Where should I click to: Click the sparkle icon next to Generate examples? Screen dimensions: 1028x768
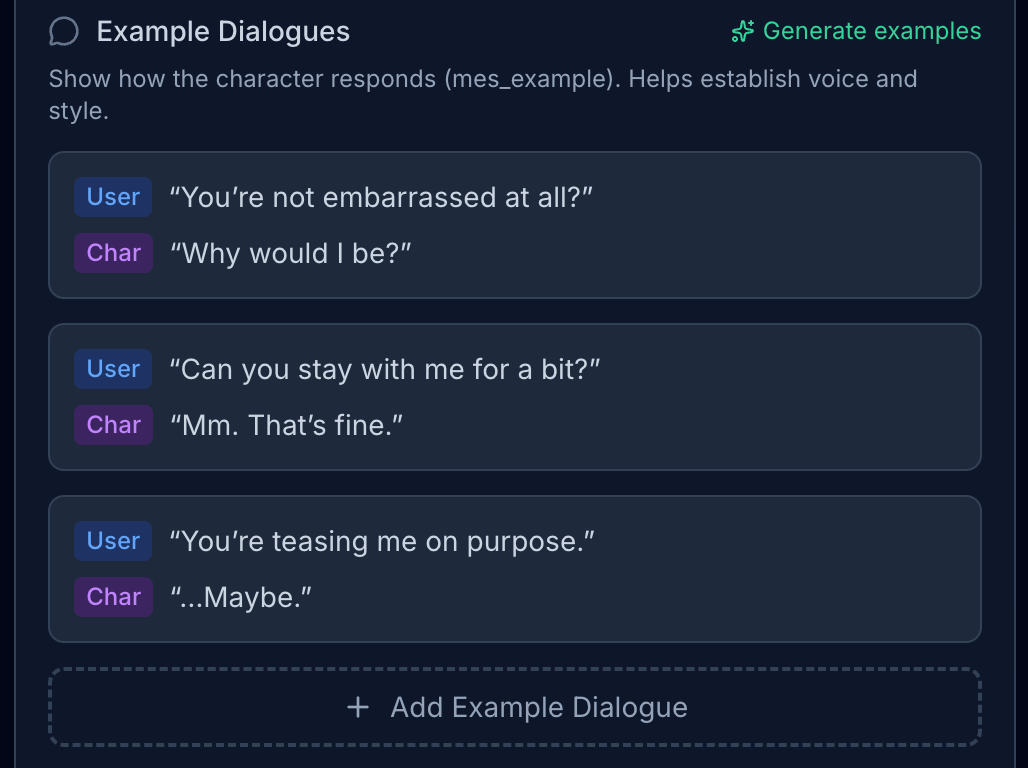(742, 32)
